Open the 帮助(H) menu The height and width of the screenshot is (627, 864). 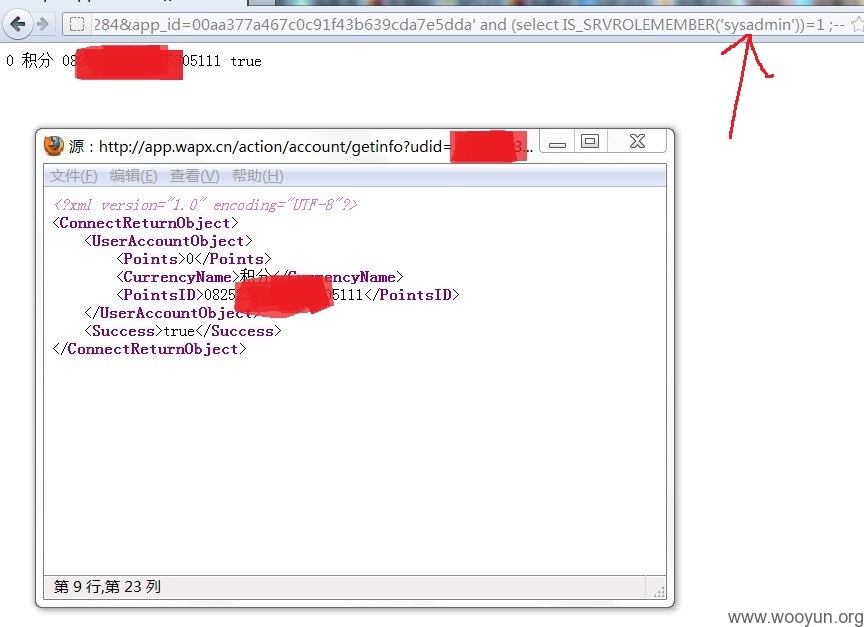pos(257,176)
